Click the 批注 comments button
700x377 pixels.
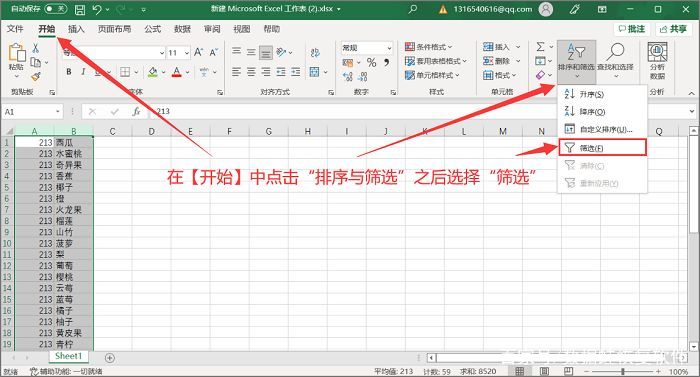pyautogui.click(x=632, y=29)
